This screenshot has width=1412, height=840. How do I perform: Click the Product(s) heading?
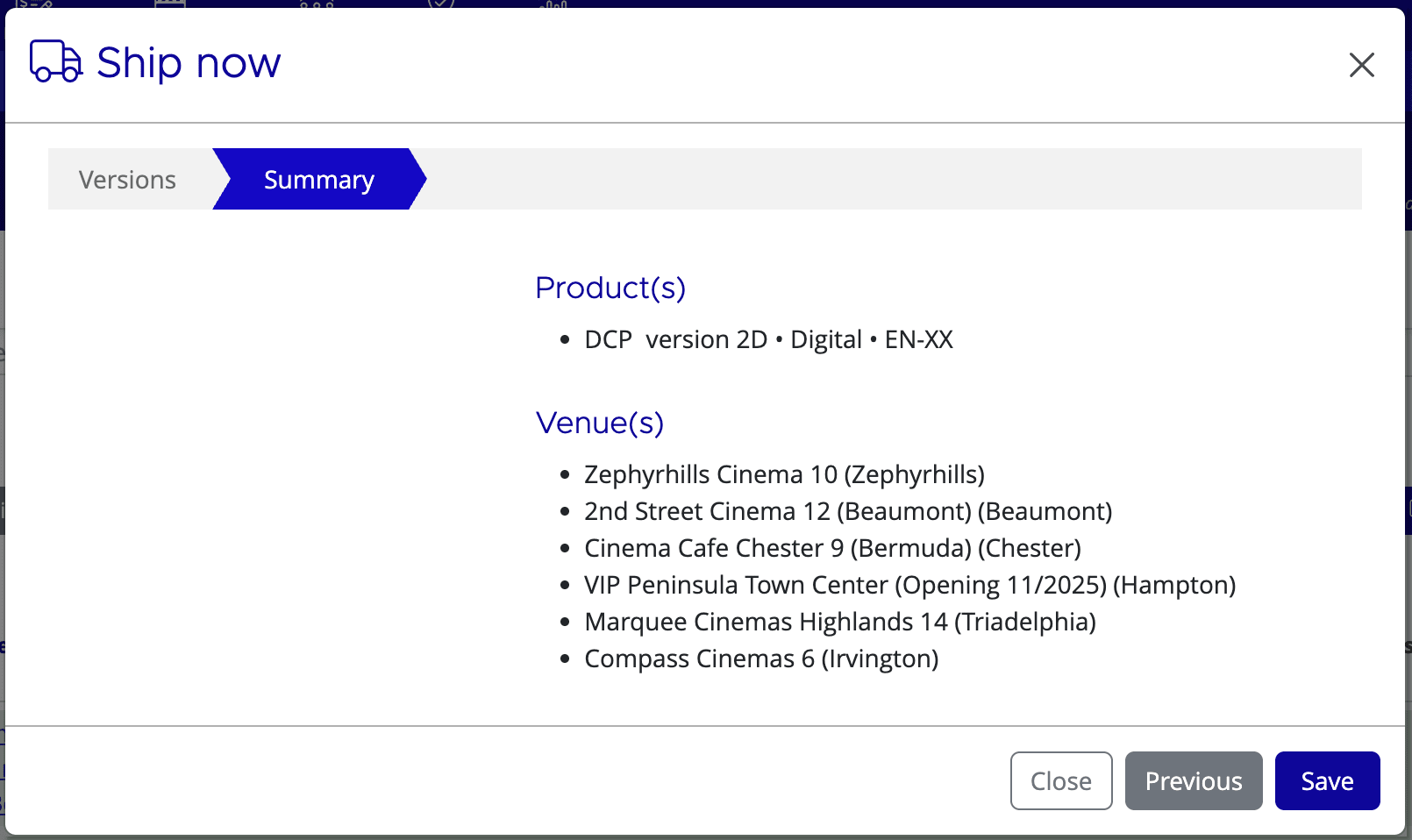point(610,288)
